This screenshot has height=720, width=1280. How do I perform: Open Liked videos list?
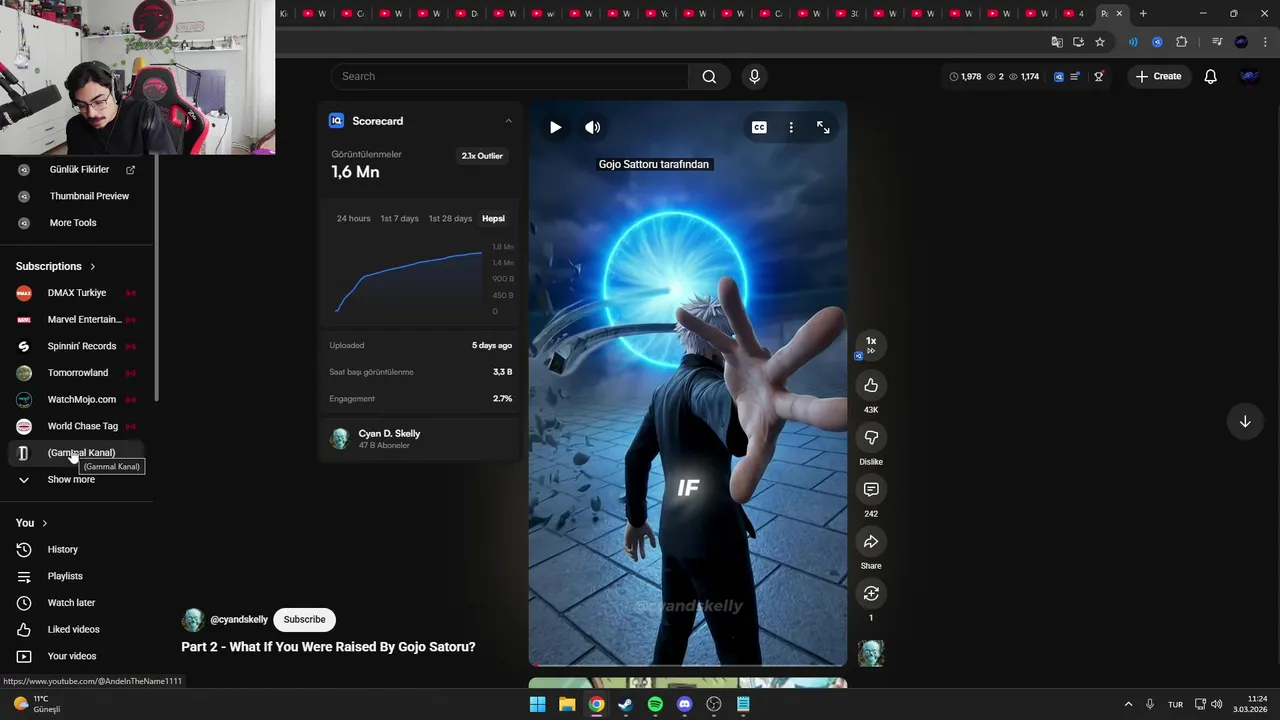click(76, 629)
